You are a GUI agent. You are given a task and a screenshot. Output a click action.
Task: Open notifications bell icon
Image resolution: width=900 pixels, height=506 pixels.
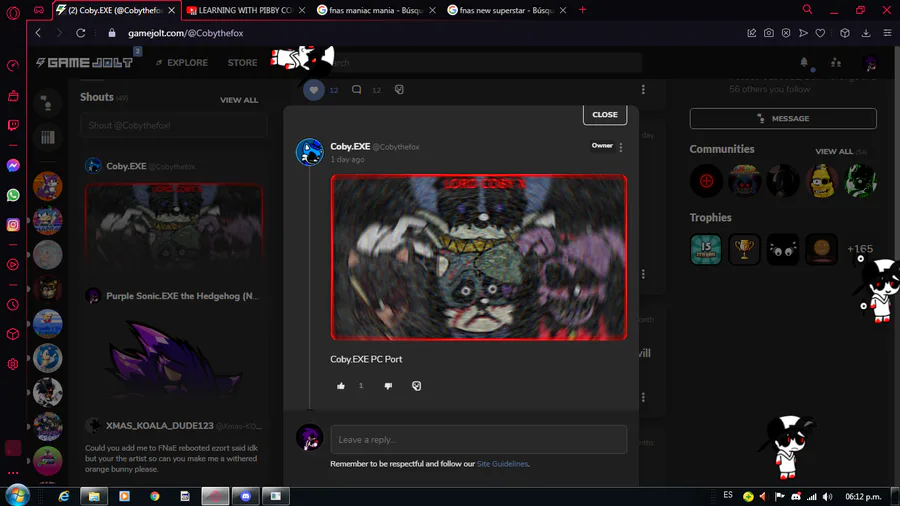pyautogui.click(x=804, y=62)
